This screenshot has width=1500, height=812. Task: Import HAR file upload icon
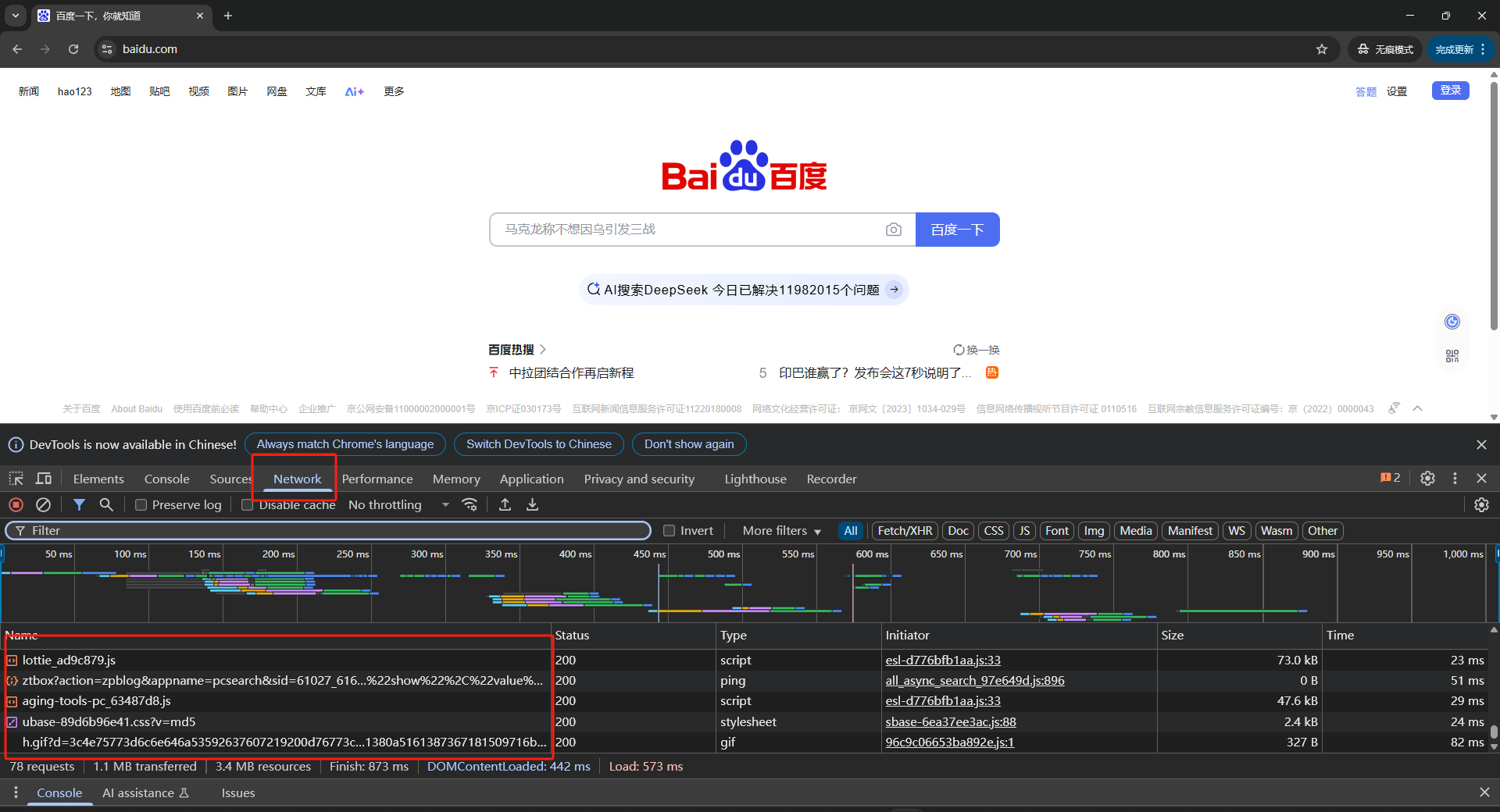pos(505,505)
